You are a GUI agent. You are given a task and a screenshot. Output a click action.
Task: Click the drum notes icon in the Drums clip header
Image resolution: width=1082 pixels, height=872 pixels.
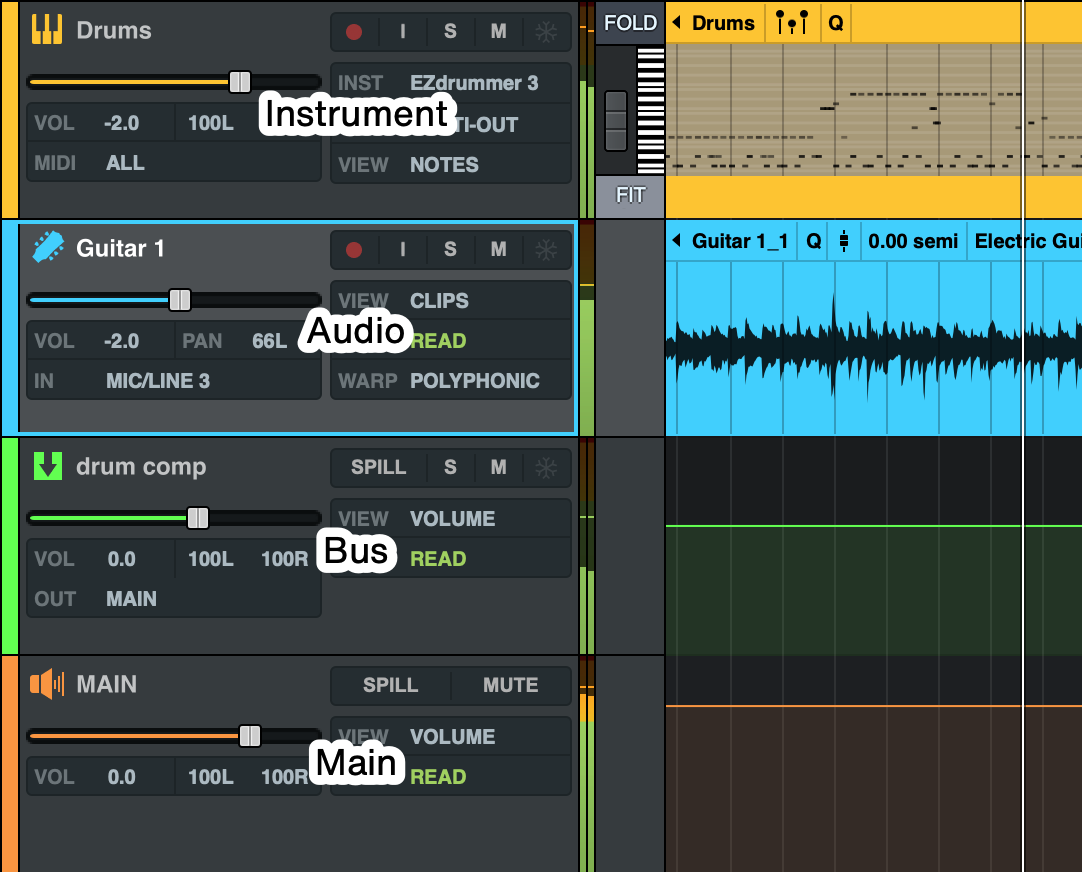click(791, 21)
